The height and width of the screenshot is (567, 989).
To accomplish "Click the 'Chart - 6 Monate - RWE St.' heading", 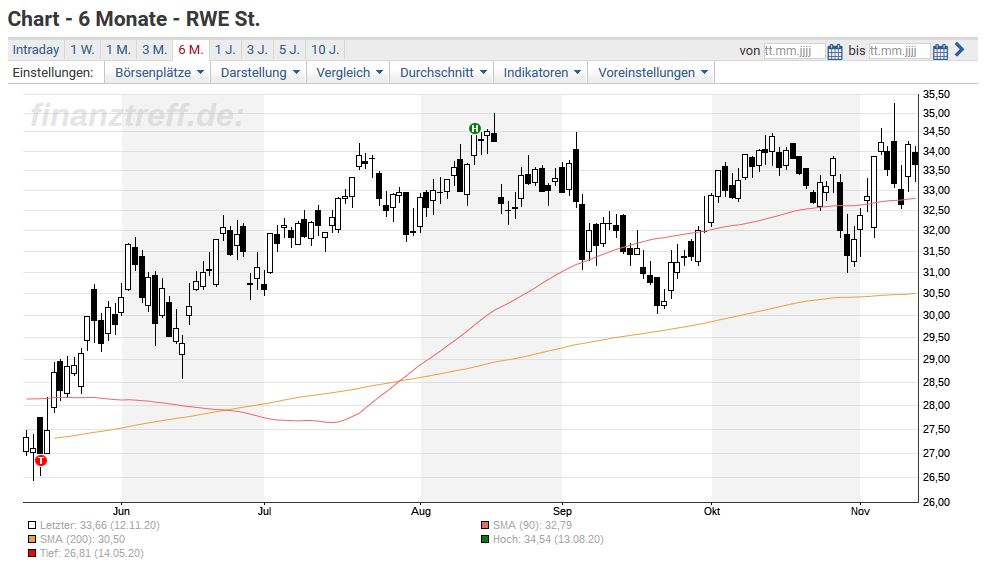I will (134, 19).
